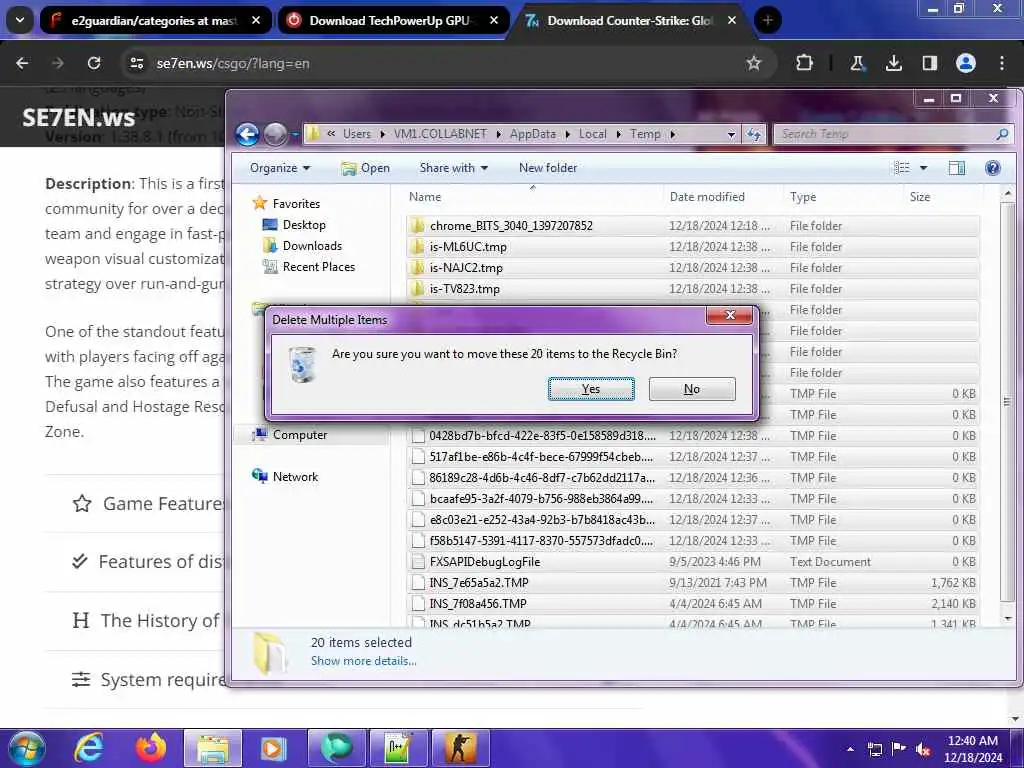Open Chrome side panel icon
The height and width of the screenshot is (768, 1024).
point(929,63)
